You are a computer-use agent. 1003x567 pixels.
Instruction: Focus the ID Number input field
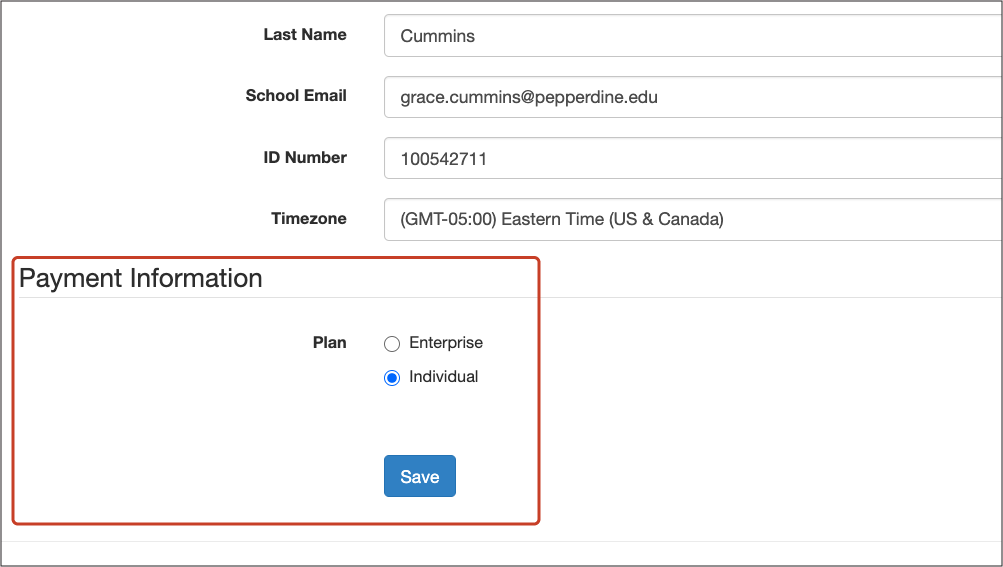693,158
